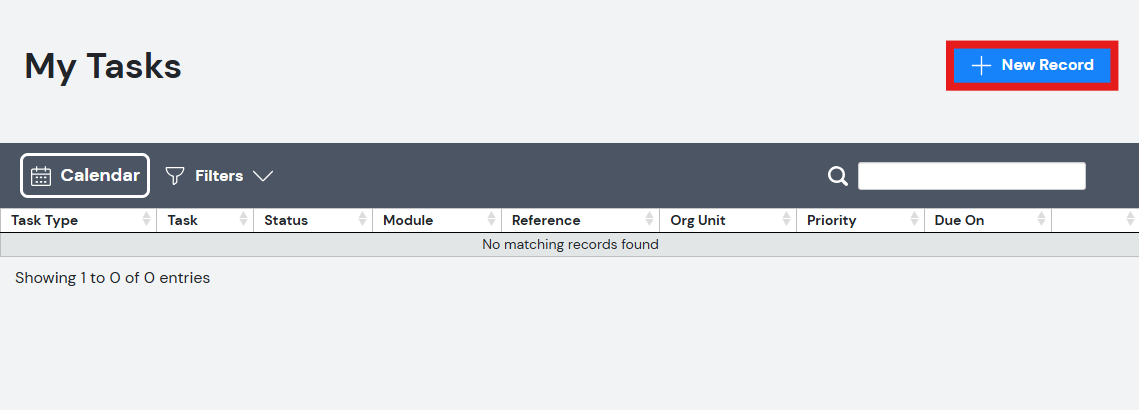Click the magnifying glass search icon

tap(838, 176)
